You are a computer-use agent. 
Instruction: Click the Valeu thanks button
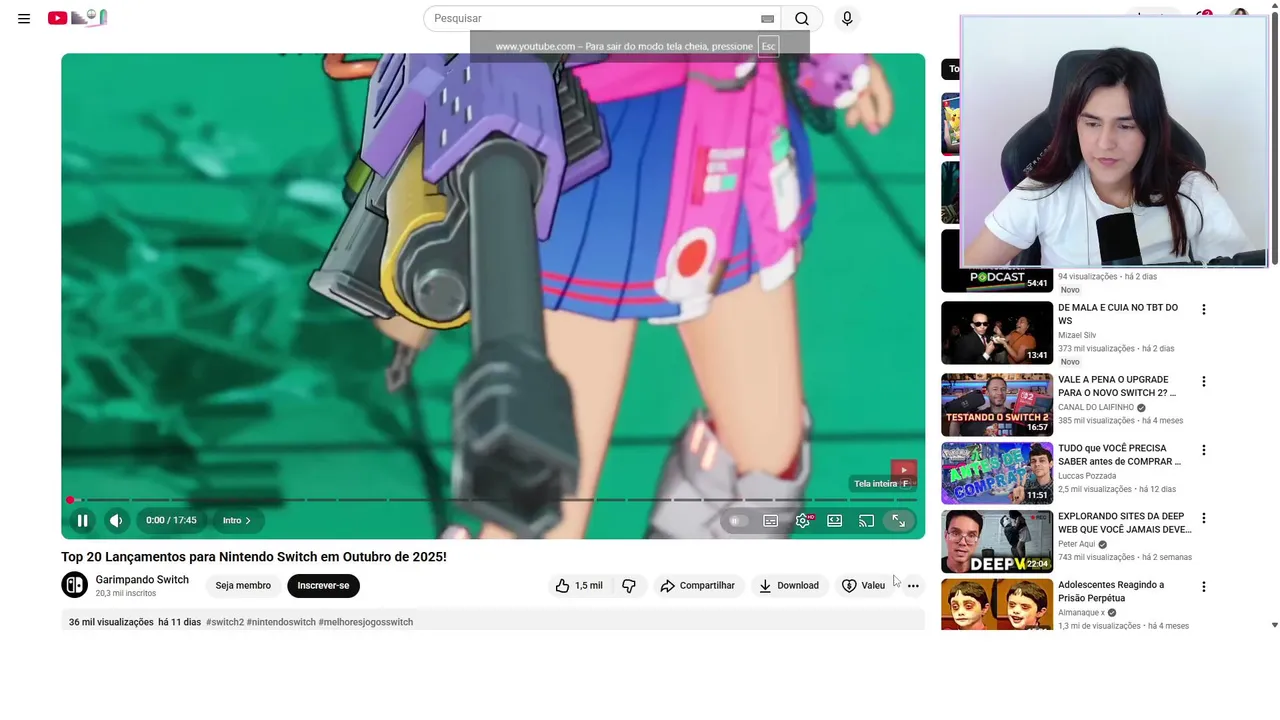pos(863,585)
